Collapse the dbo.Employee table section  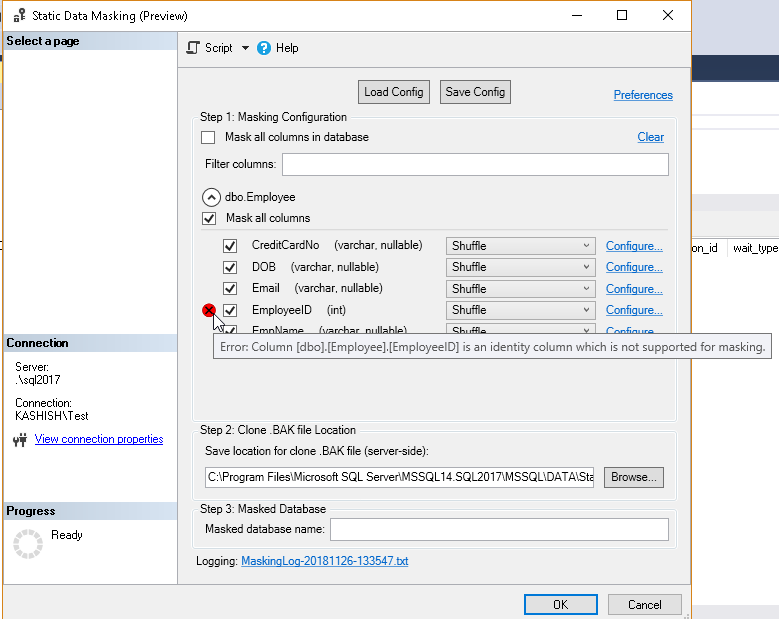(211, 197)
